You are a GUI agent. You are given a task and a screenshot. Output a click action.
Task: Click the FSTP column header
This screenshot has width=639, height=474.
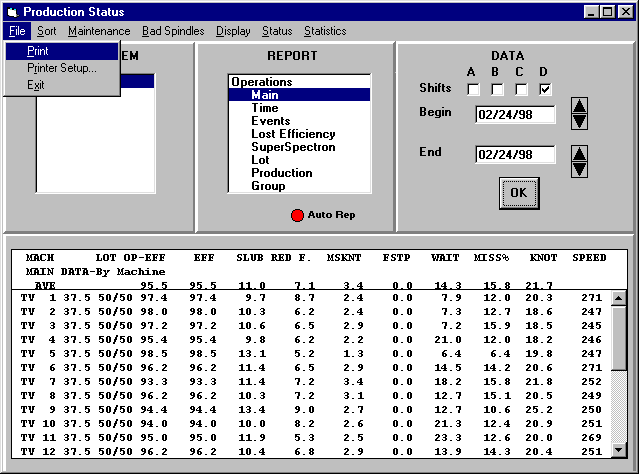[x=396, y=258]
